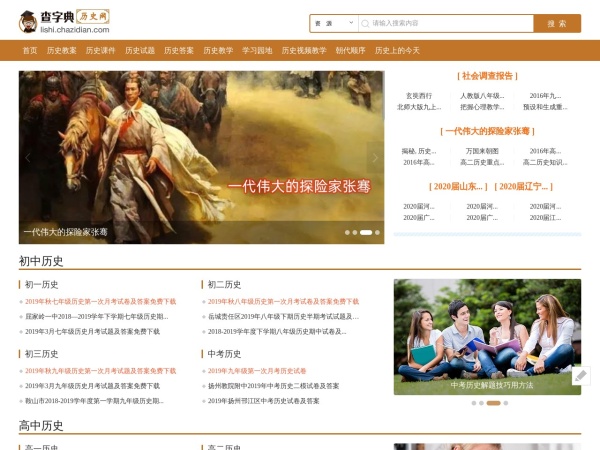Open the 社会调查报告 section heading link
Viewport: 600px width, 450px height.
coord(487,76)
